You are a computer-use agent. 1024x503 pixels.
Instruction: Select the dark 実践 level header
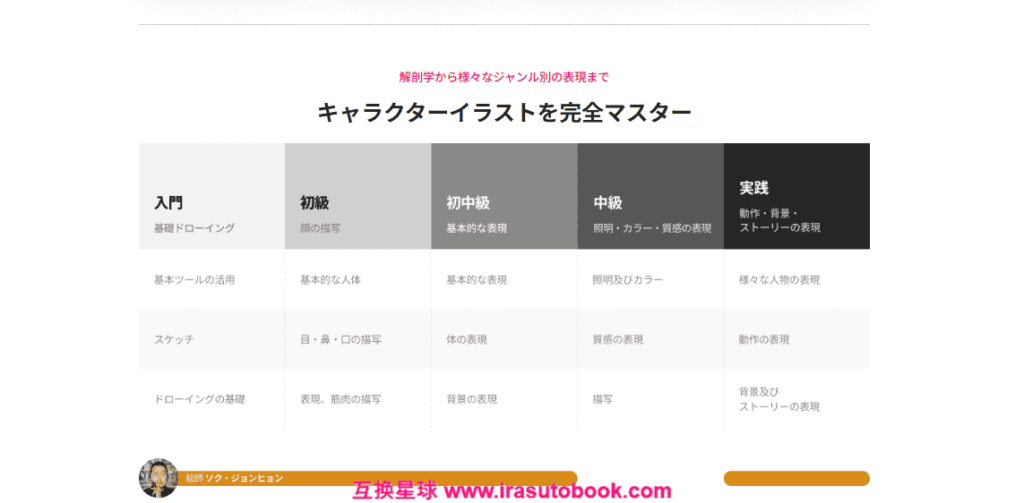[x=796, y=197]
